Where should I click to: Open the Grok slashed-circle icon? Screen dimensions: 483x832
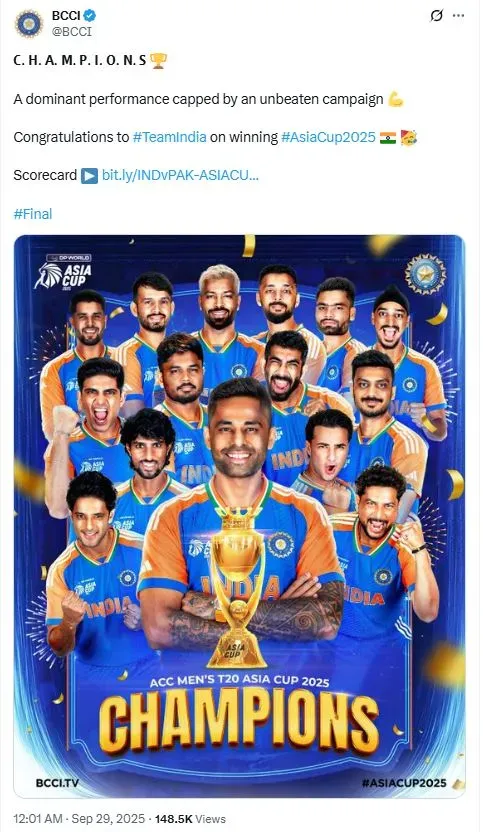436,16
